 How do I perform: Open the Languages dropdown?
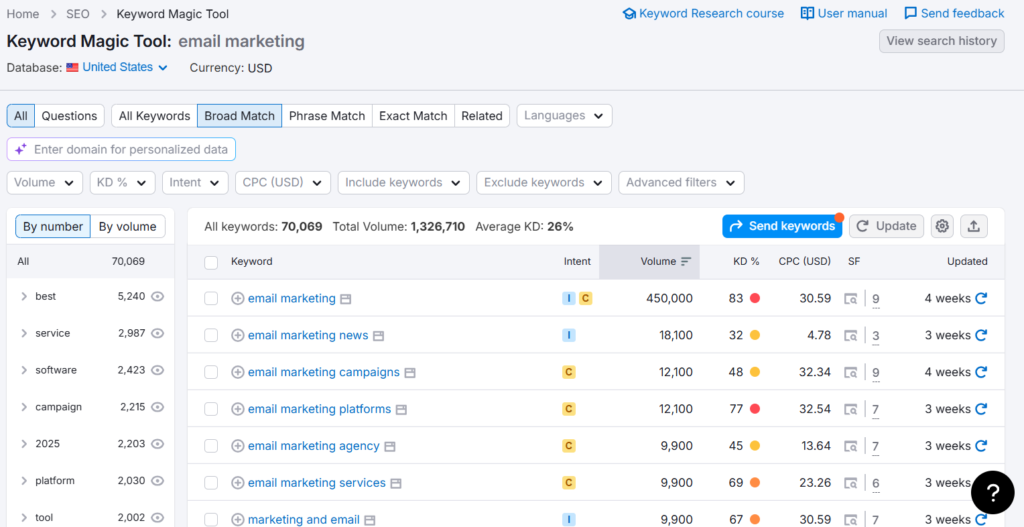coord(564,116)
